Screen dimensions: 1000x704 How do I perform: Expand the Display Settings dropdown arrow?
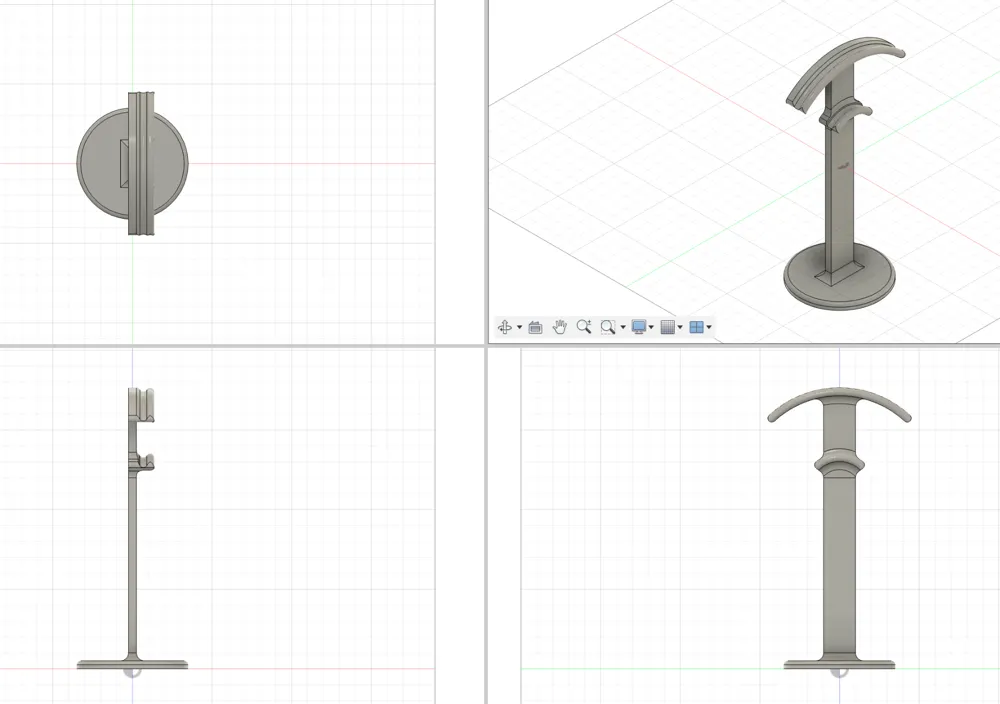click(651, 328)
